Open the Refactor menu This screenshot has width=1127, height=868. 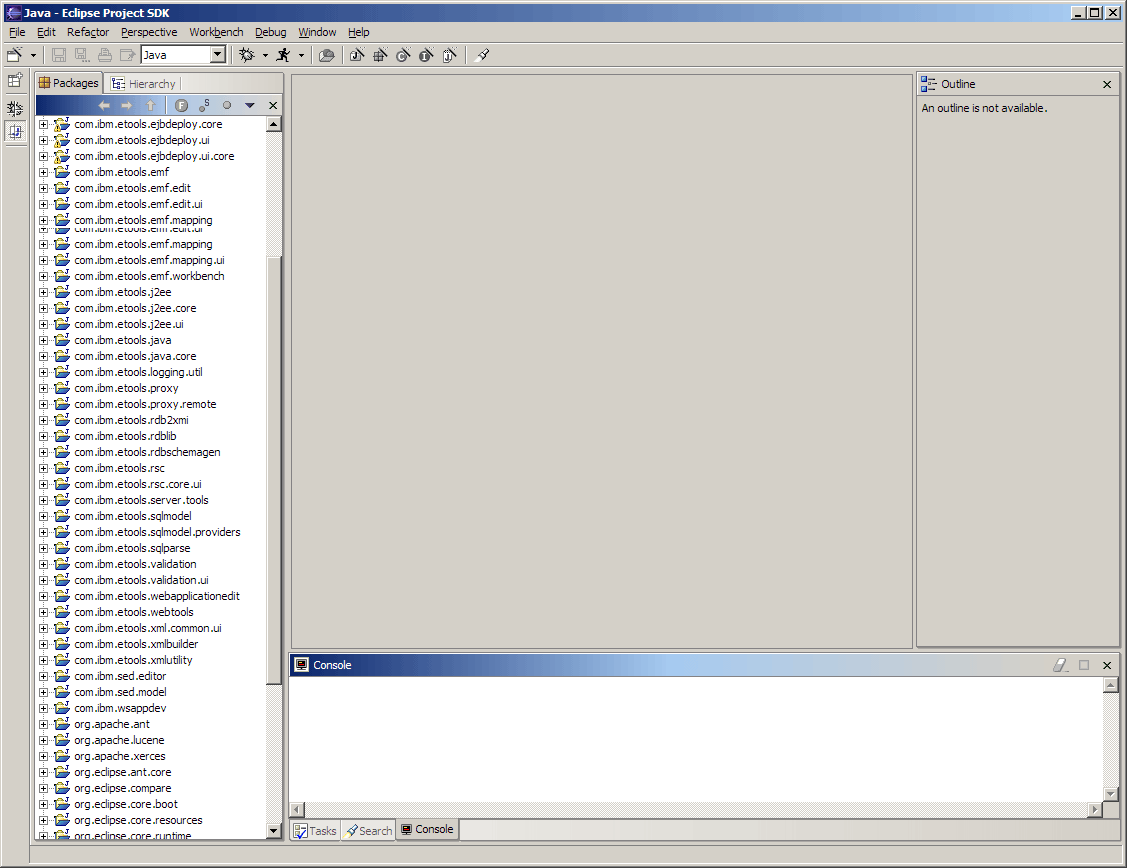88,32
